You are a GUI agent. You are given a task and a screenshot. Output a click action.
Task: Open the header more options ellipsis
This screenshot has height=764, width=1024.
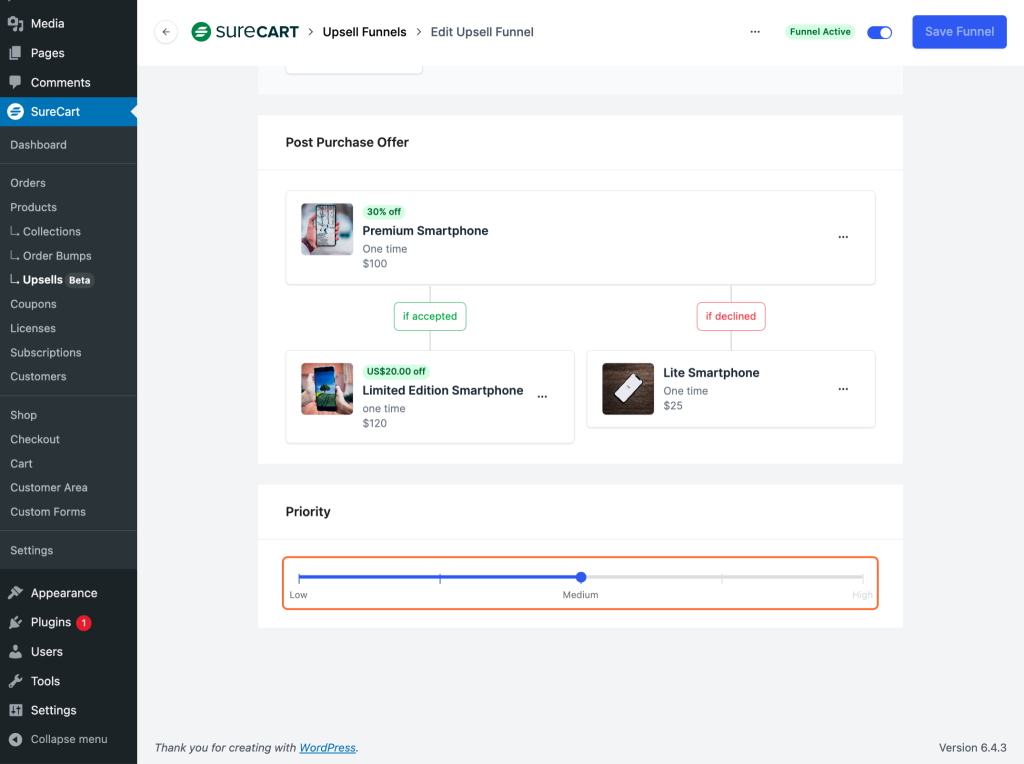pos(755,32)
